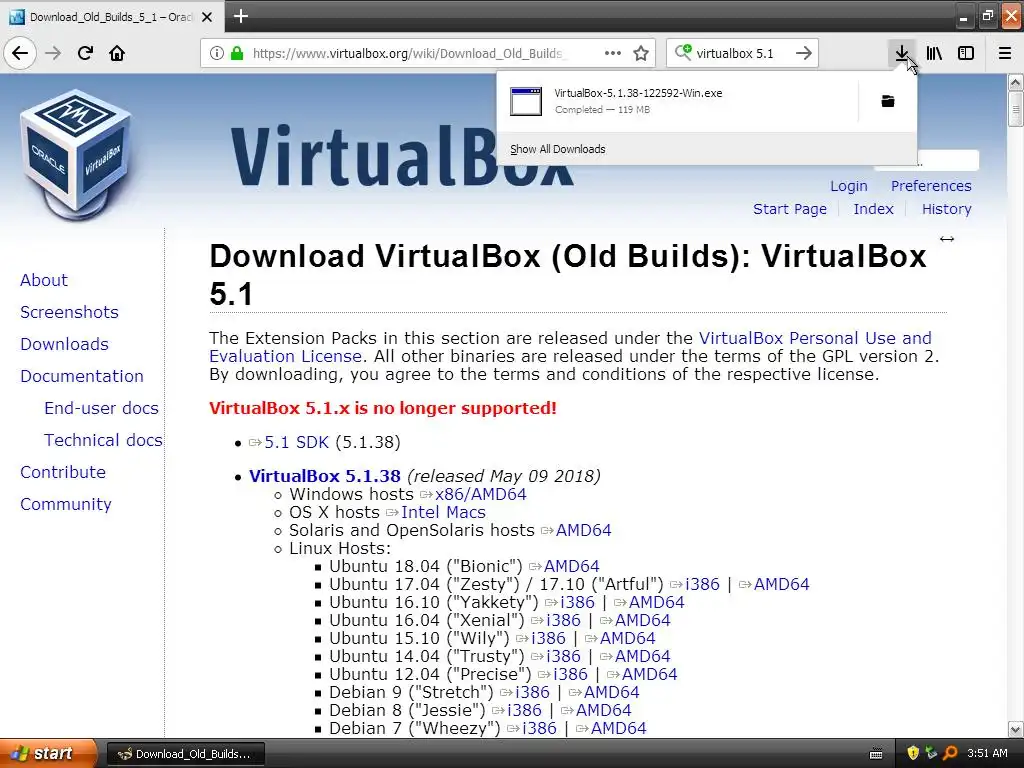Click the VirtualBox 5.1.38 heading link
Viewport: 1024px width, 768px height.
(325, 476)
